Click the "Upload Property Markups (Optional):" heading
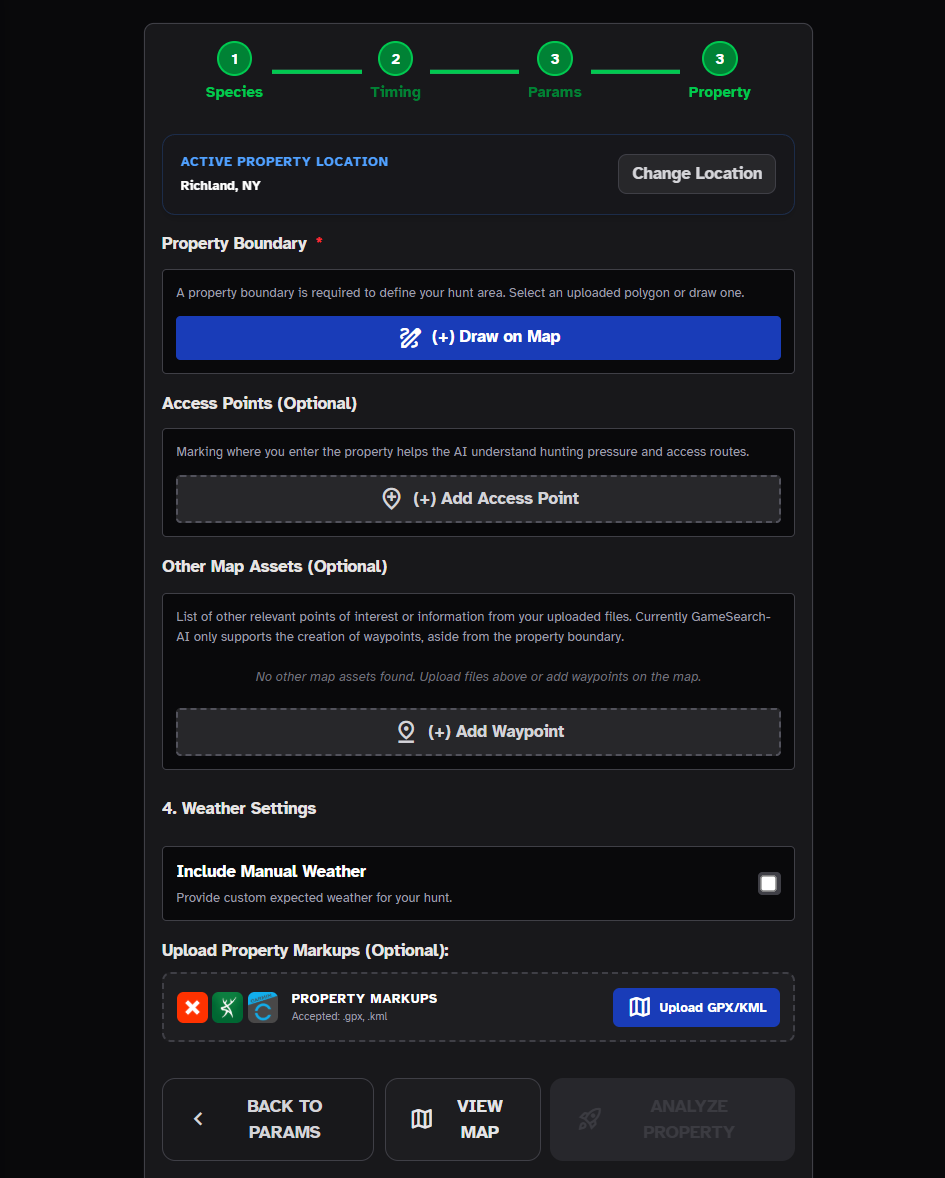 pyautogui.click(x=305, y=950)
